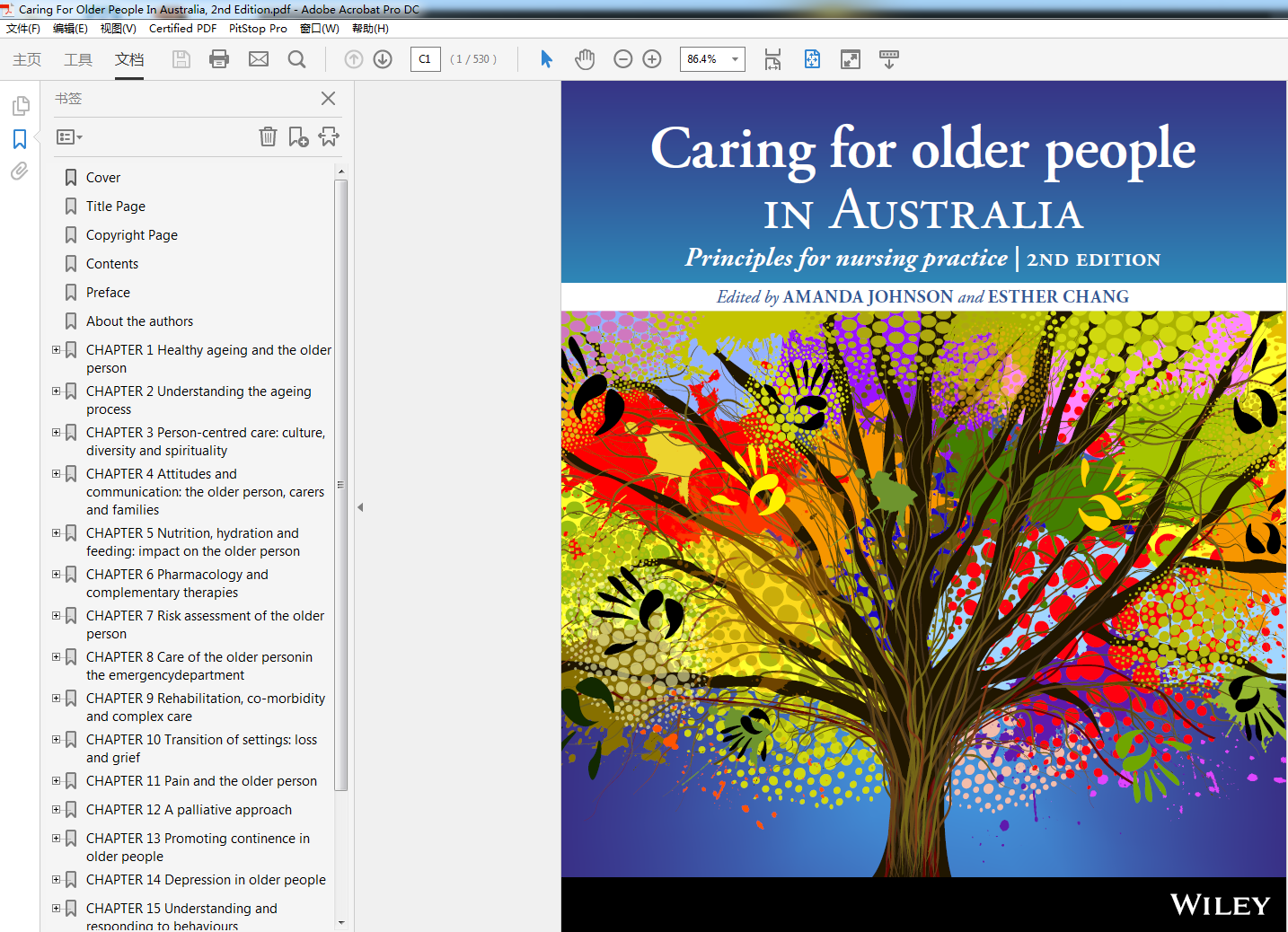
Task: Close the bookmarks panel with X
Action: pos(329,99)
